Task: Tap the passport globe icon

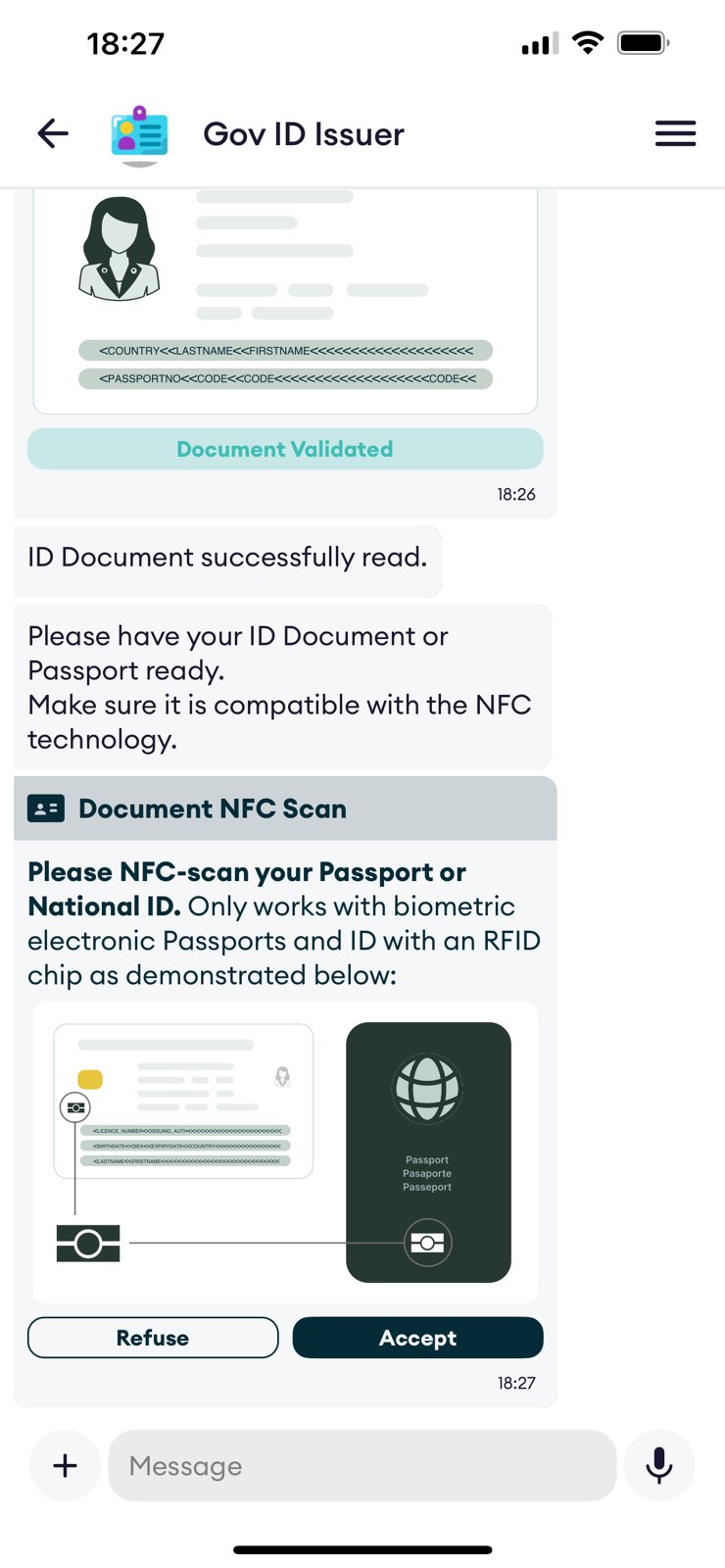Action: [x=427, y=1088]
